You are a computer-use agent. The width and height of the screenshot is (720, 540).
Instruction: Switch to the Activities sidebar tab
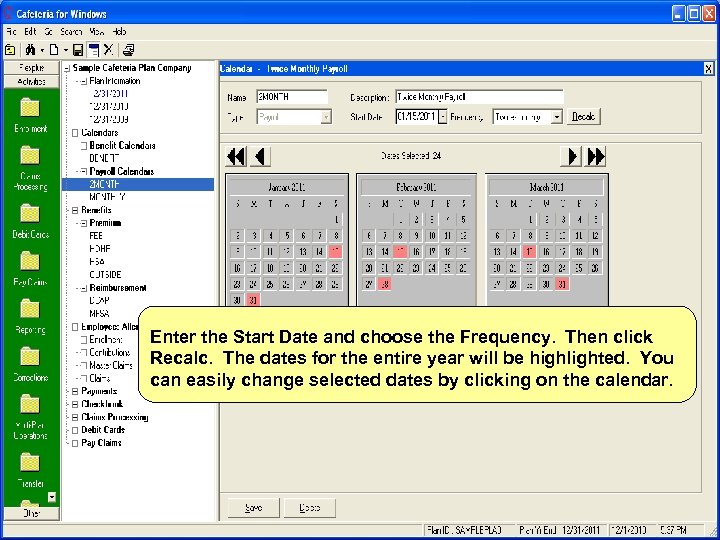(x=32, y=82)
